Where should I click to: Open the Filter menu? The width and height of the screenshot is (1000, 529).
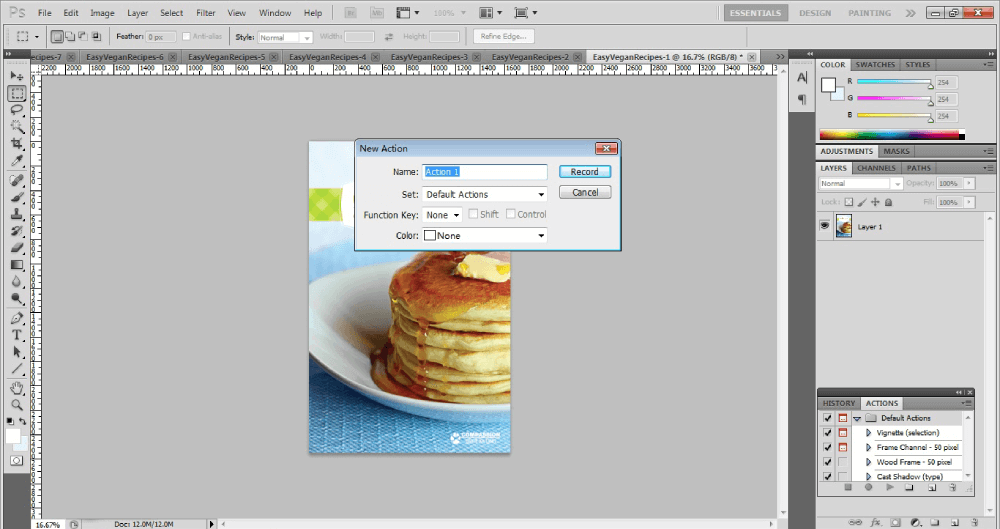[205, 13]
